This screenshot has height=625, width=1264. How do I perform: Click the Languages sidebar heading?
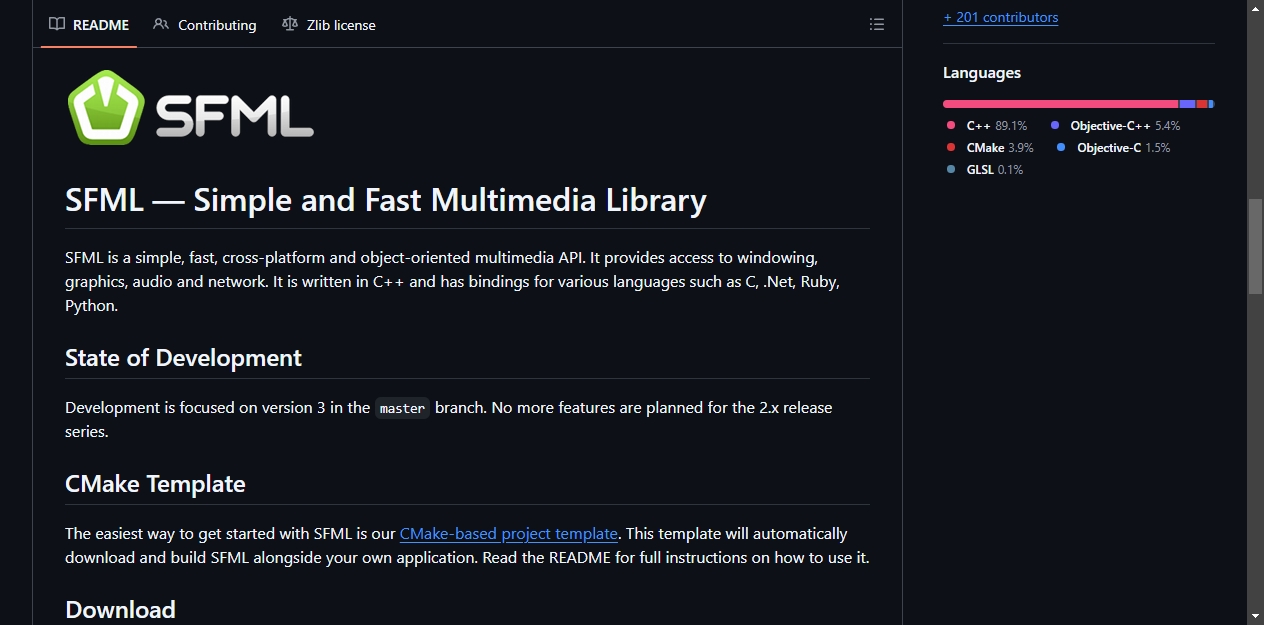point(982,73)
